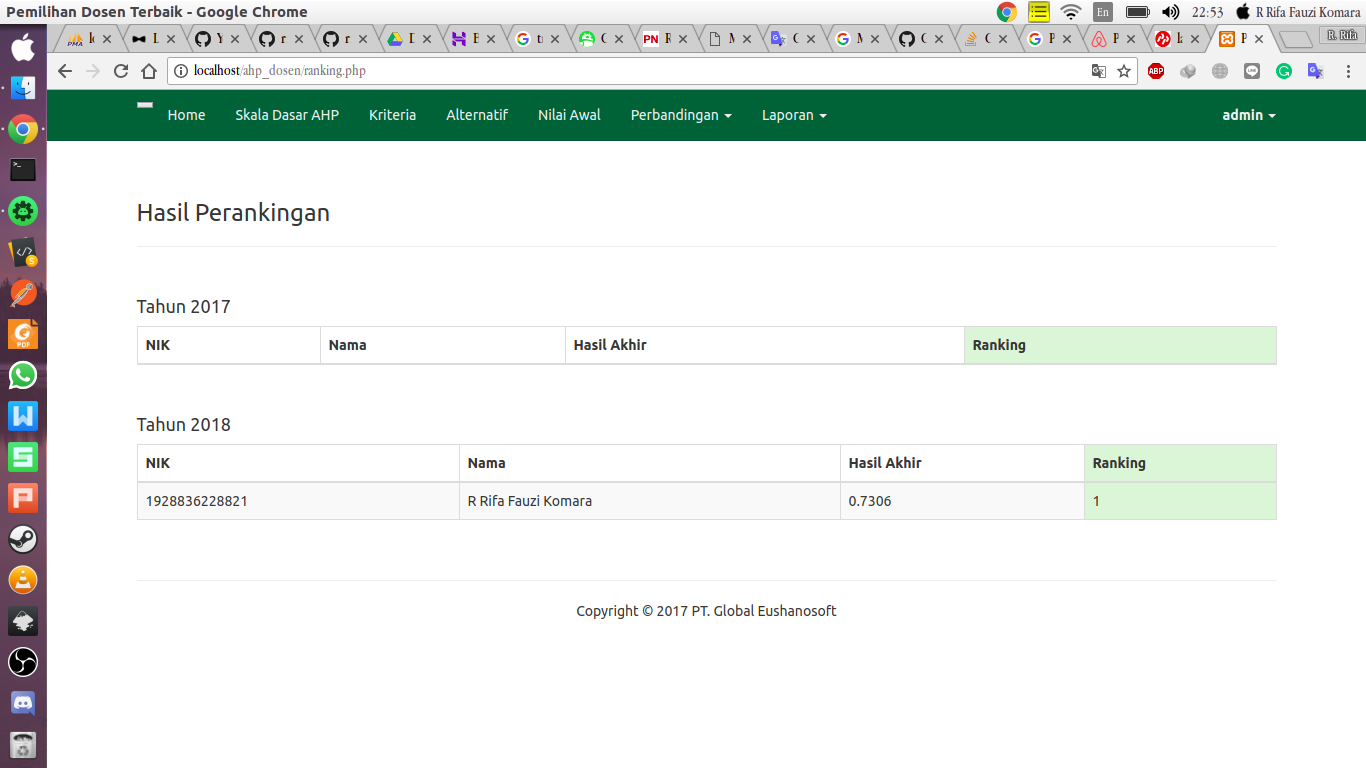Open Inkscape from the dock
The image size is (1366, 768).
(23, 621)
